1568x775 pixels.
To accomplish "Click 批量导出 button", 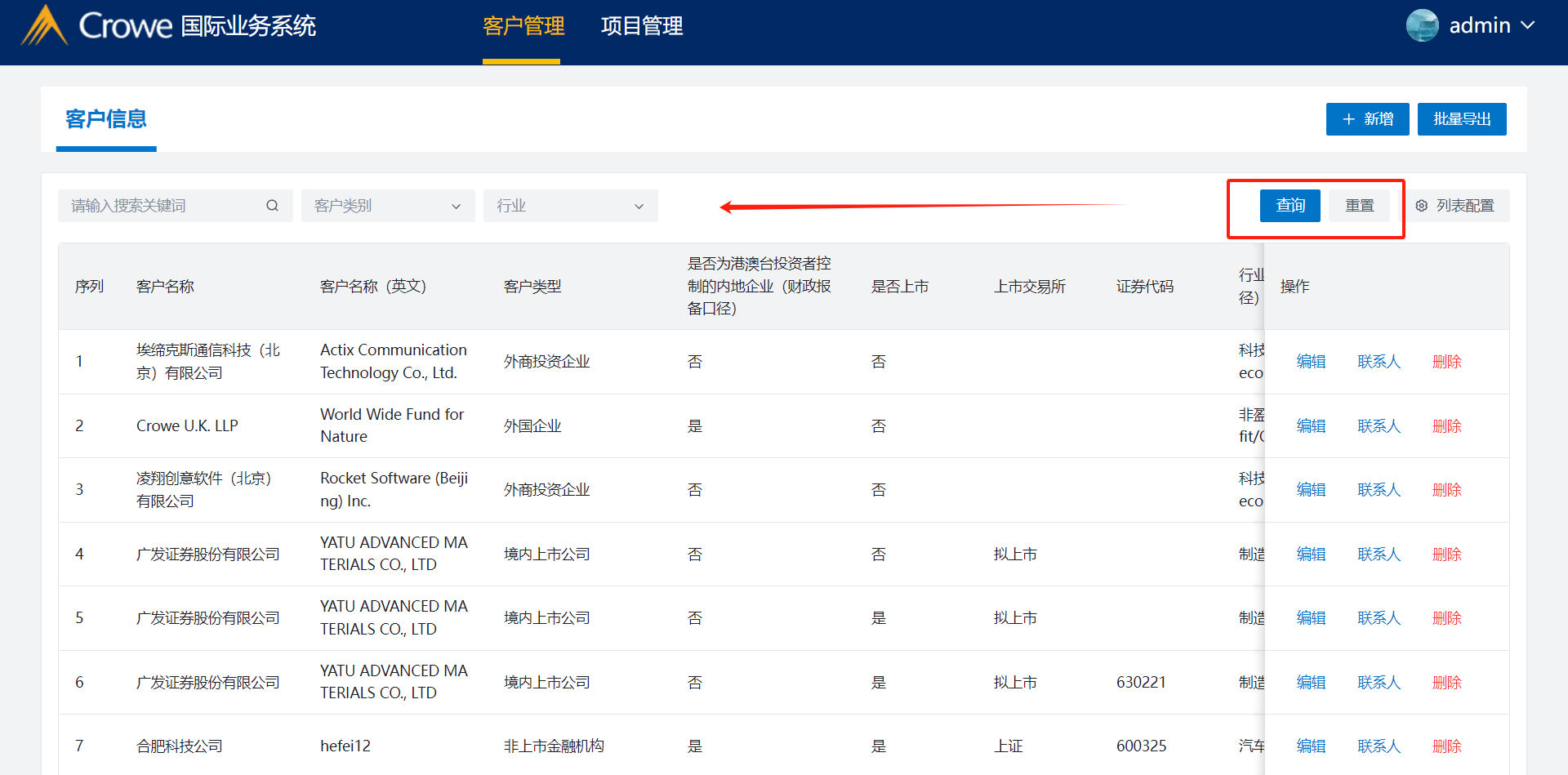I will pos(1461,119).
